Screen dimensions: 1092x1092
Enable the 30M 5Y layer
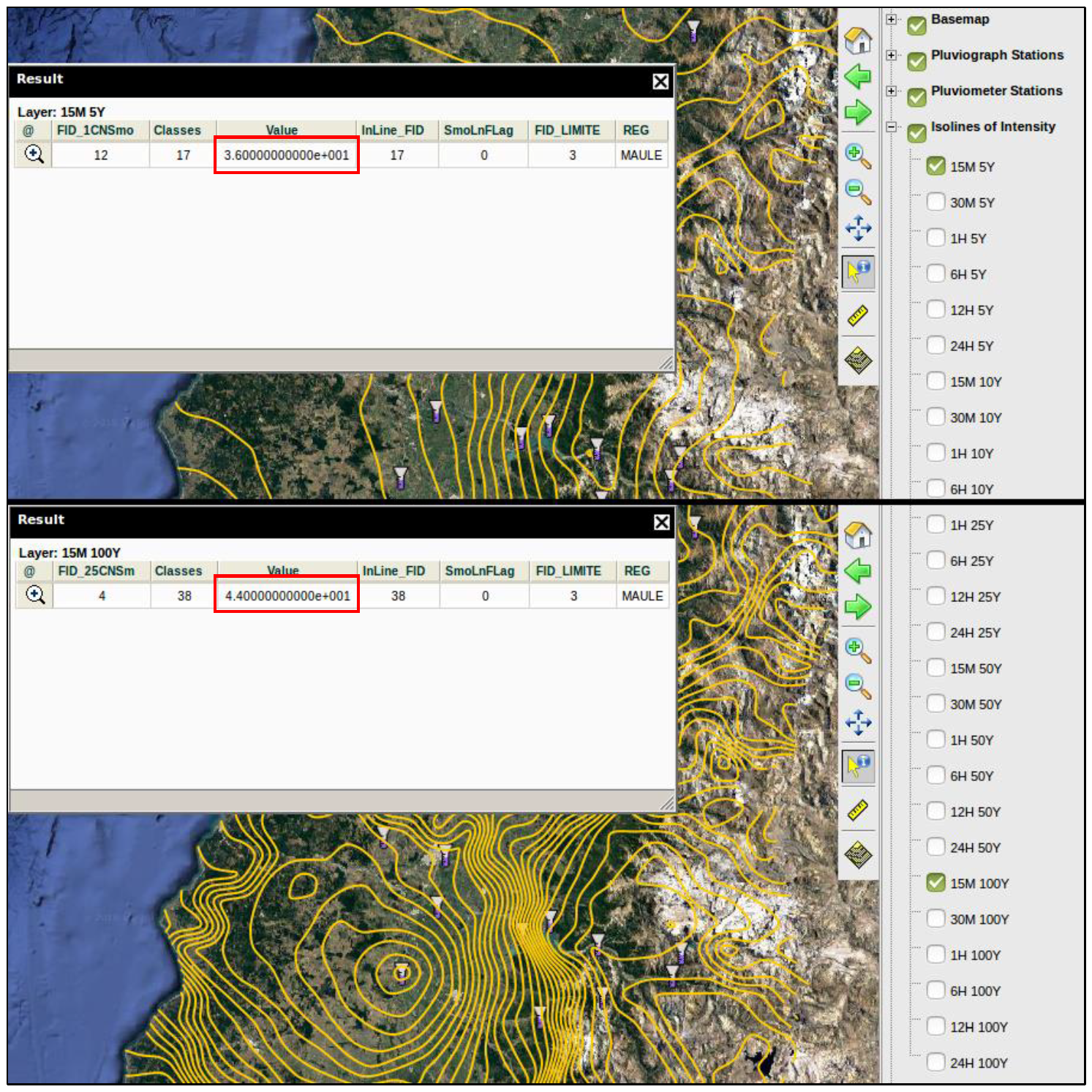tap(935, 202)
